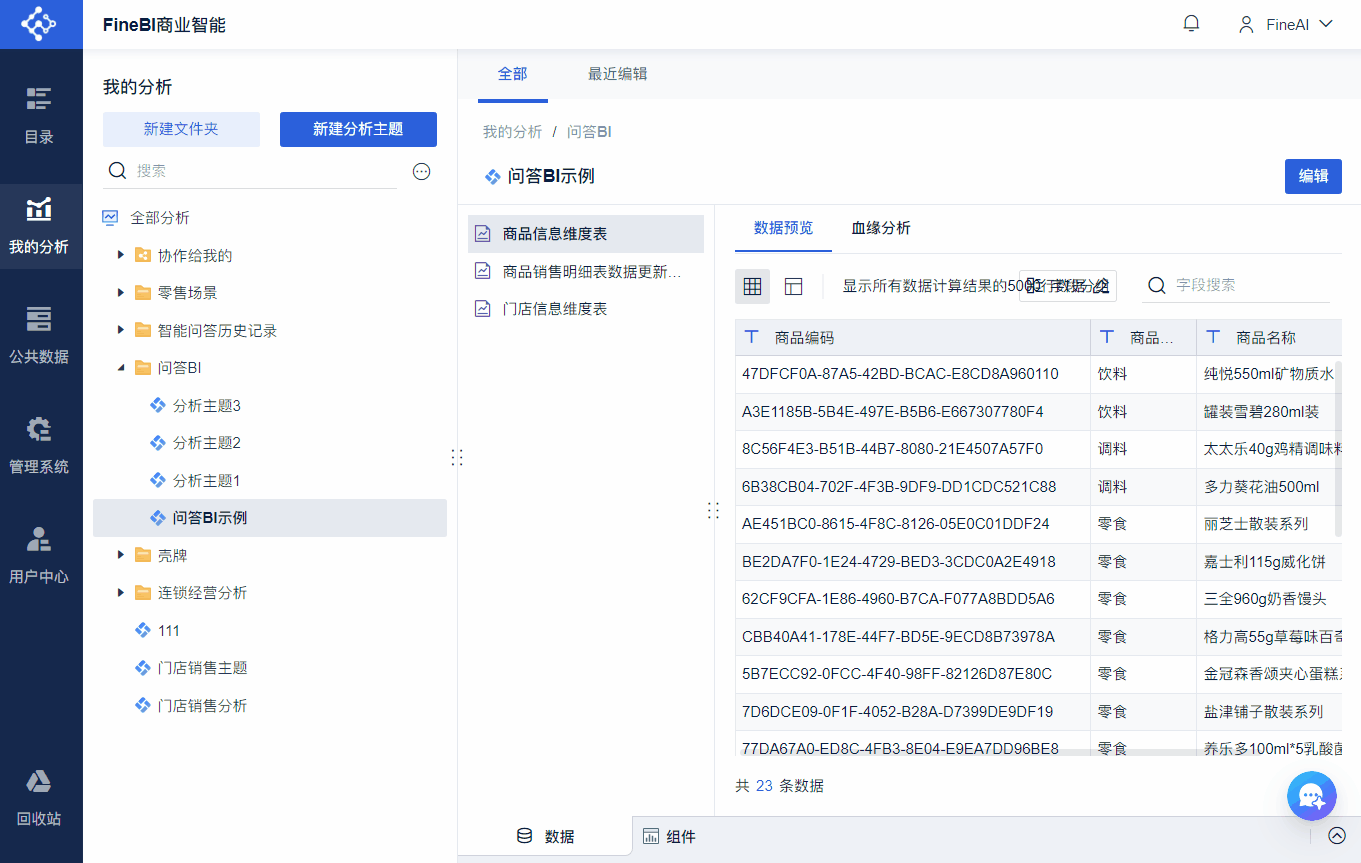Click cell 嘉士利115g威化饼
The image size is (1361, 863).
(1269, 562)
